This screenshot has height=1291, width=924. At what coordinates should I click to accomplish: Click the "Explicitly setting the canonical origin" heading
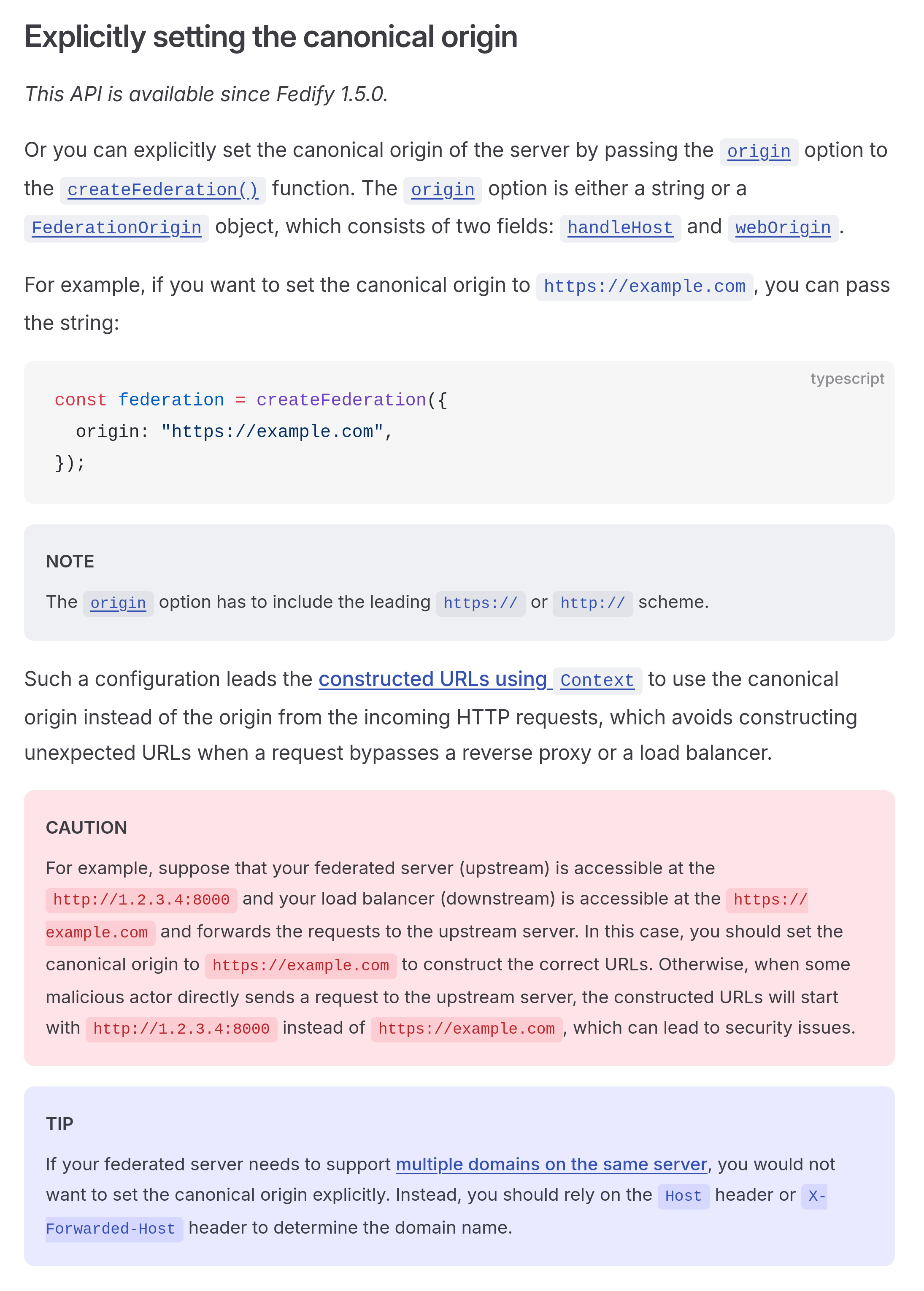pos(271,37)
